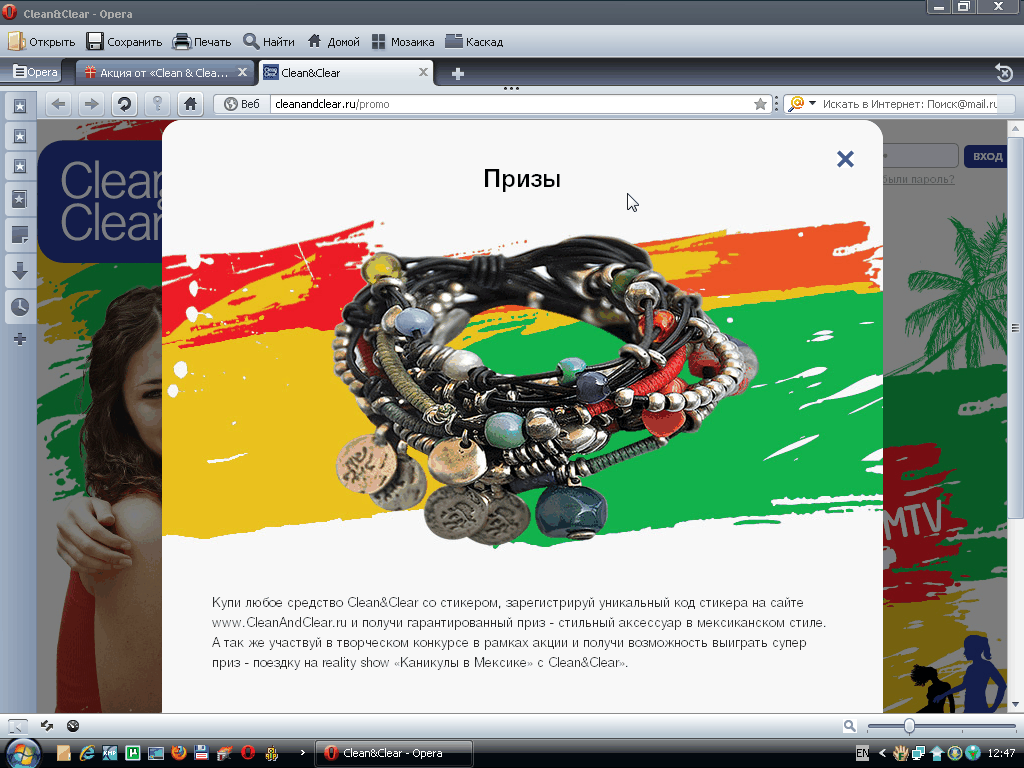Go back with the left arrow
Screen dimensions: 1024x768
(59, 104)
